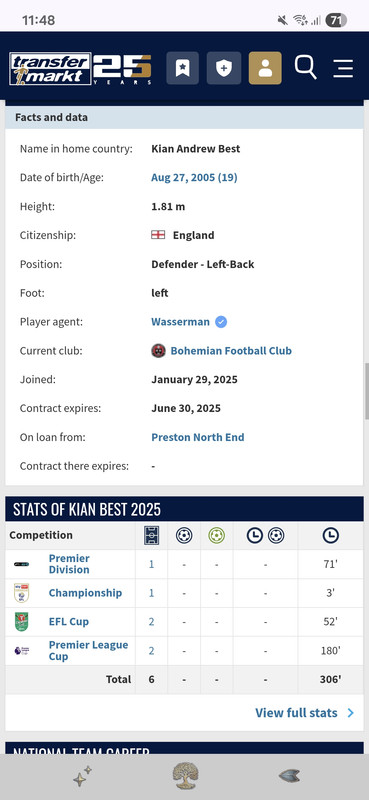Open Wasserman player agent link
Image resolution: width=369 pixels, height=800 pixels.
(x=180, y=322)
